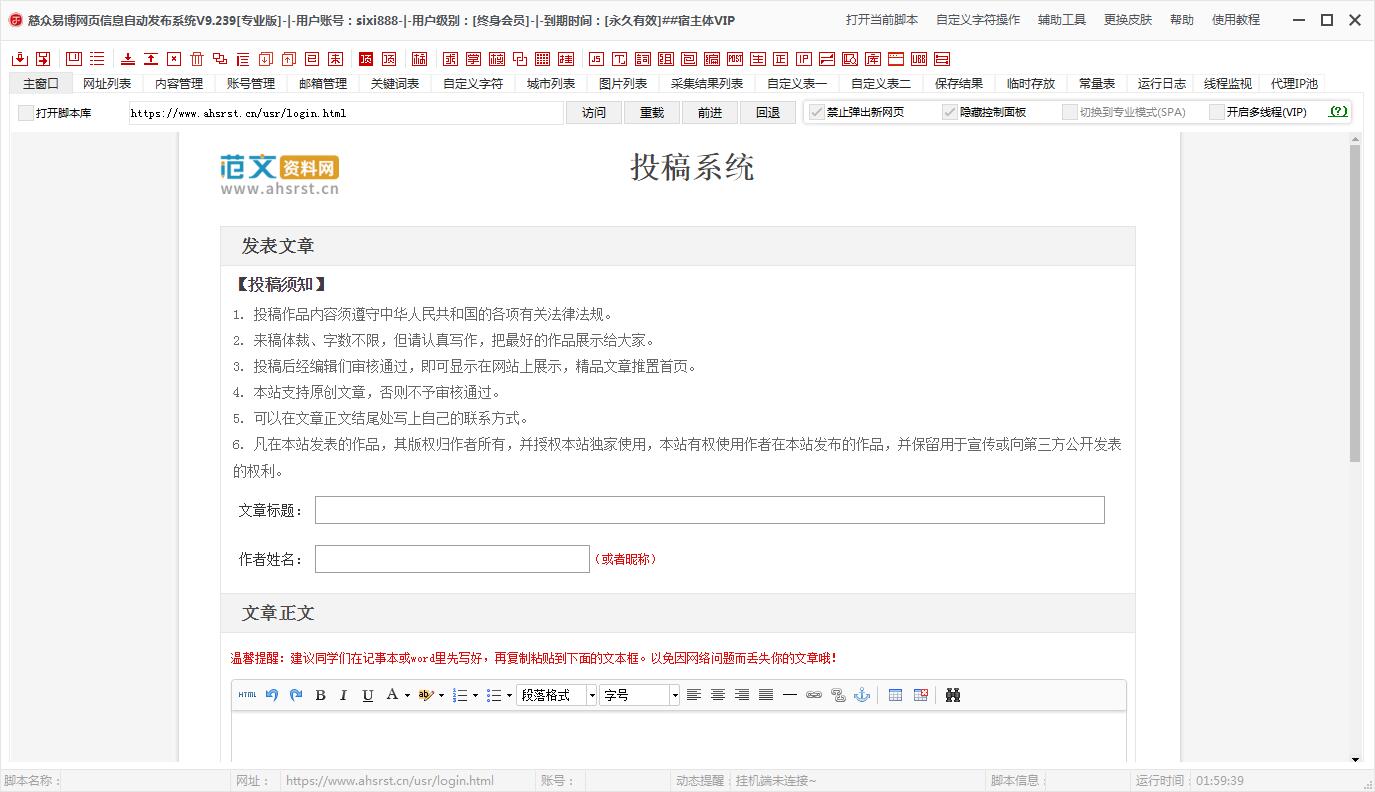Open 更换皮肤 menu
Image resolution: width=1375 pixels, height=792 pixels.
click(x=1128, y=19)
